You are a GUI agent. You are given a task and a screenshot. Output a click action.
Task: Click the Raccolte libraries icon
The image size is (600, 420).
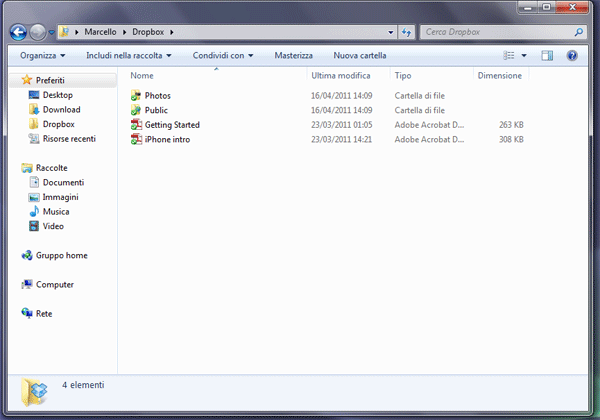[x=27, y=168]
